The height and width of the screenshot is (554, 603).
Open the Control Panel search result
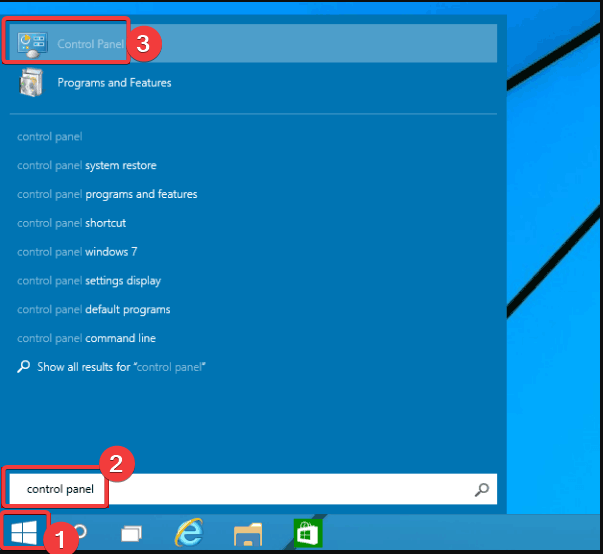click(x=253, y=43)
